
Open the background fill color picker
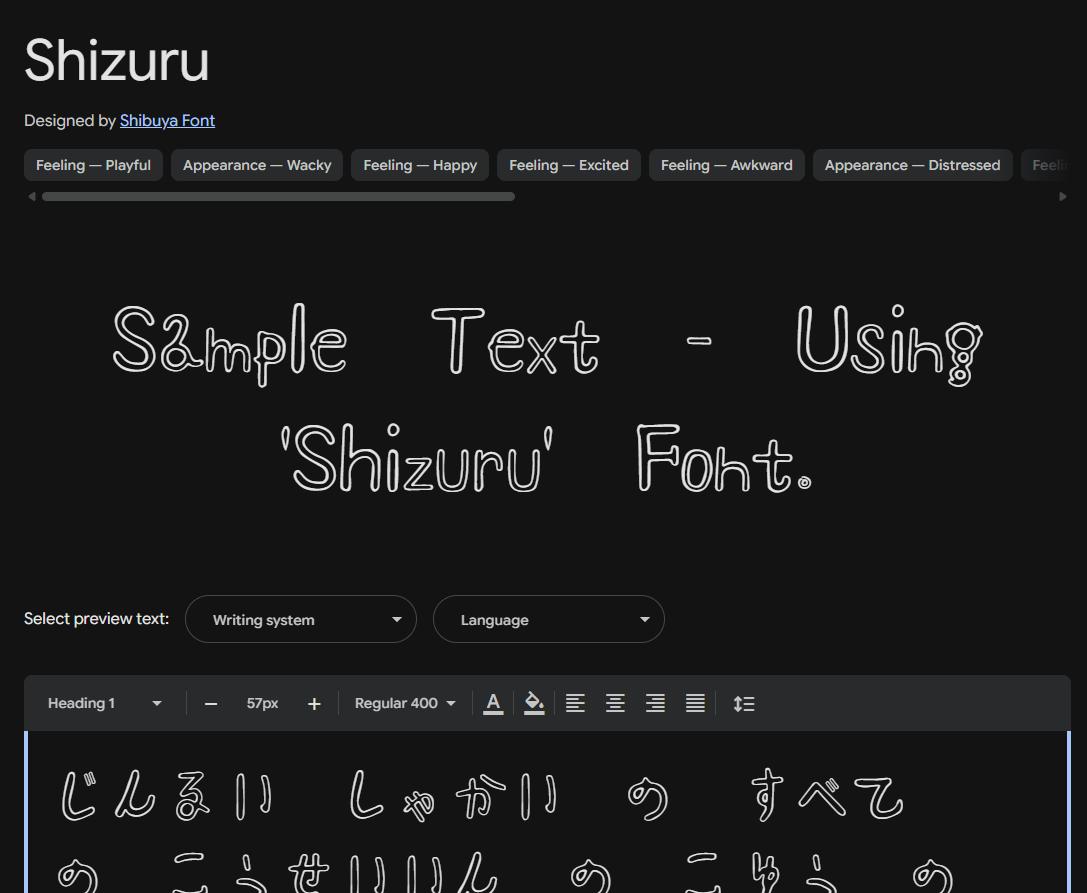click(534, 704)
